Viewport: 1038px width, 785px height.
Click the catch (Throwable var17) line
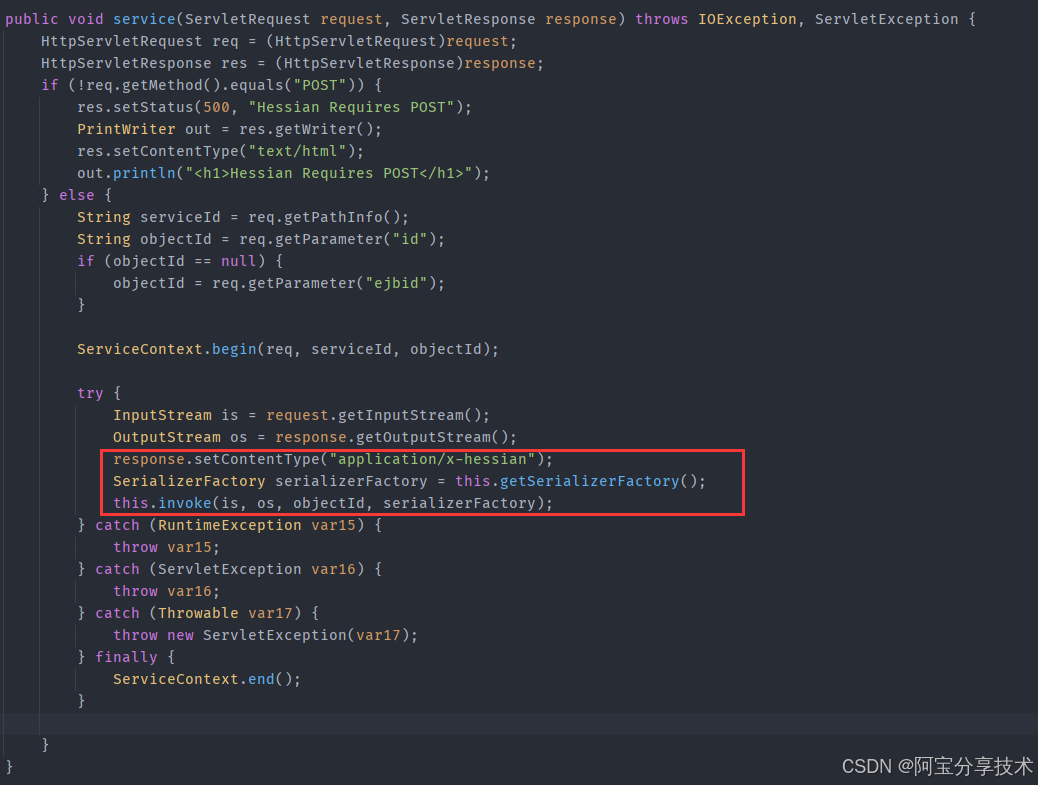198,613
